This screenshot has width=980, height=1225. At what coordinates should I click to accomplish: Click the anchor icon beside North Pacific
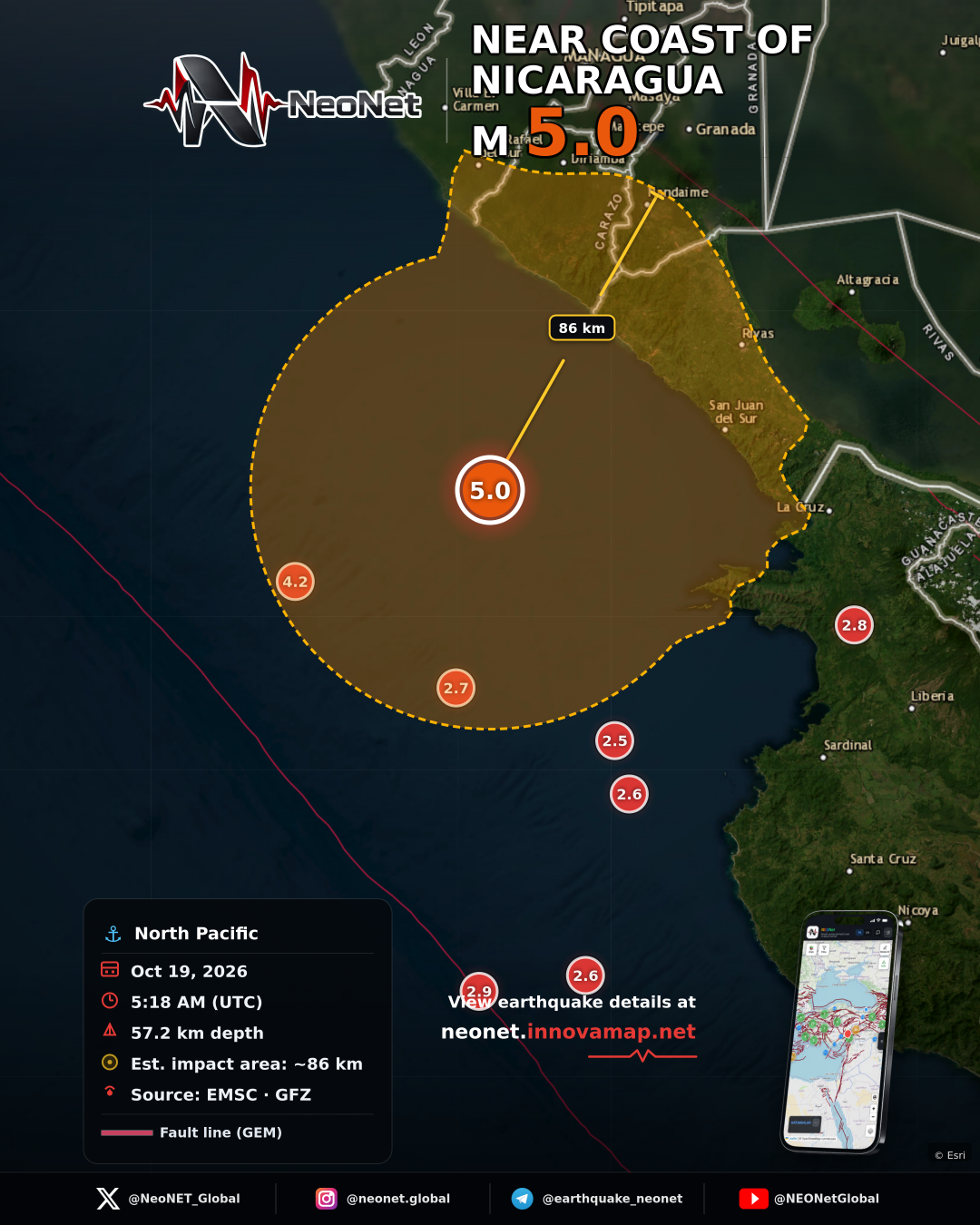click(113, 934)
